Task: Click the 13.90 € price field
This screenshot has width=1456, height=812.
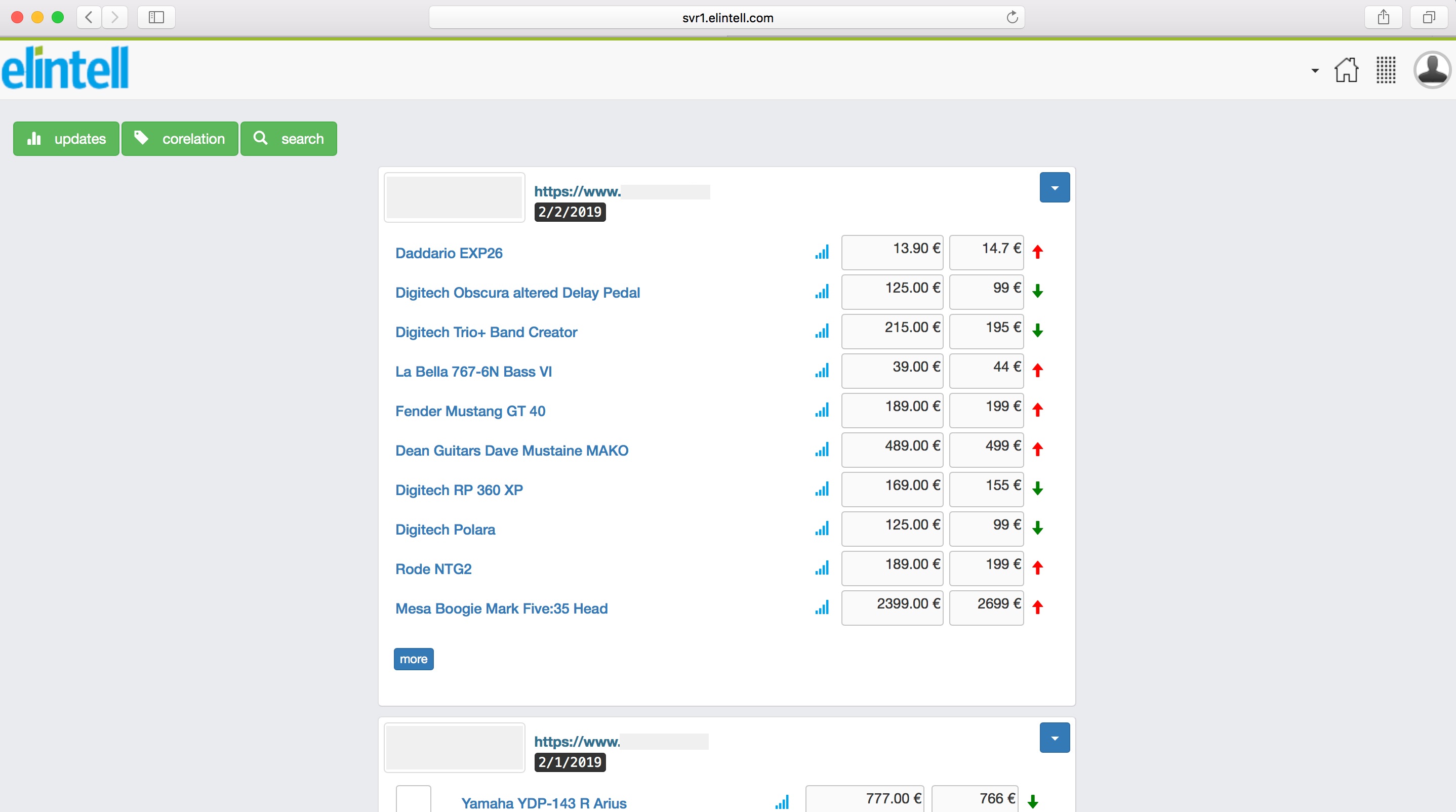Action: point(892,252)
